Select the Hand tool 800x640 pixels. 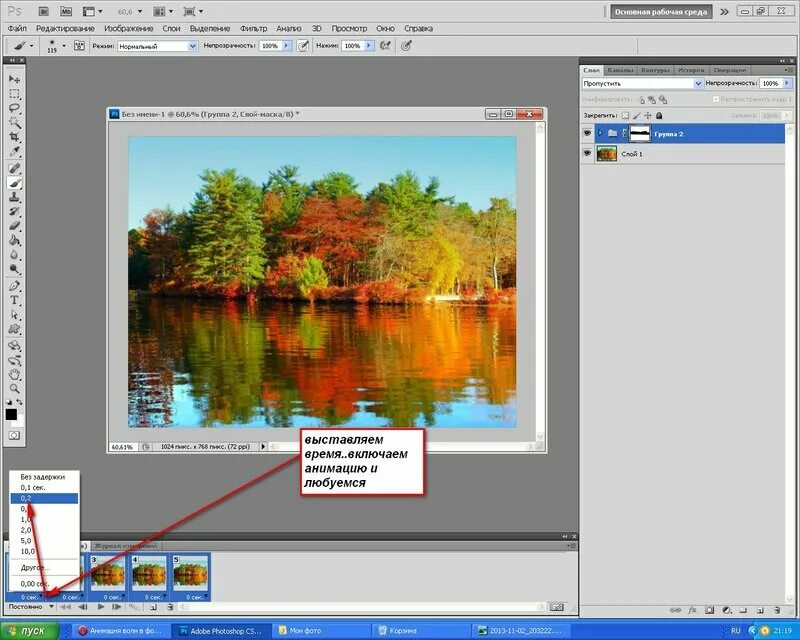tap(14, 375)
